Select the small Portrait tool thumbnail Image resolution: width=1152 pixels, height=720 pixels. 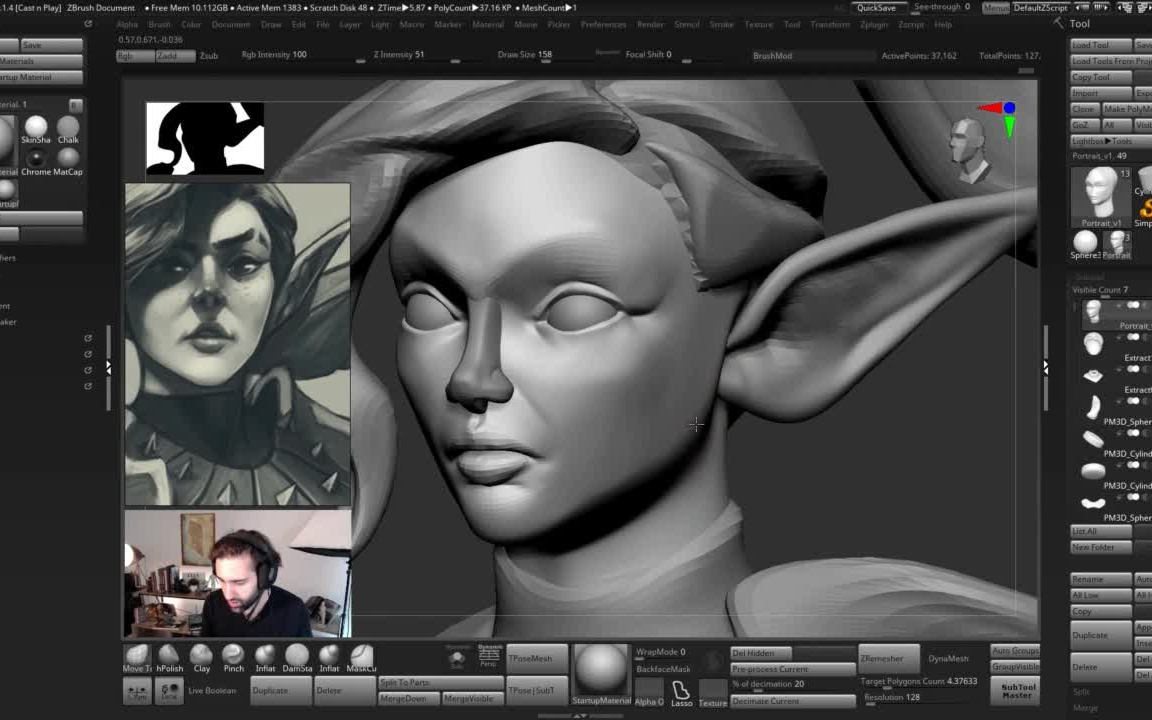pyautogui.click(x=1117, y=245)
